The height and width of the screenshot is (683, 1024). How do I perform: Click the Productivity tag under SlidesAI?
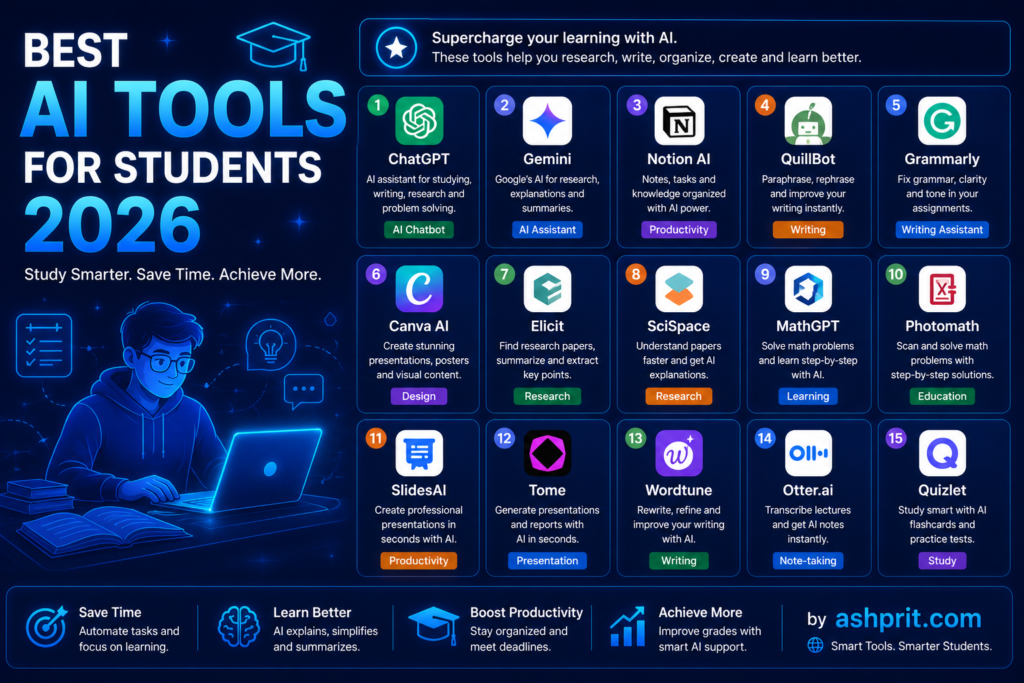point(419,561)
